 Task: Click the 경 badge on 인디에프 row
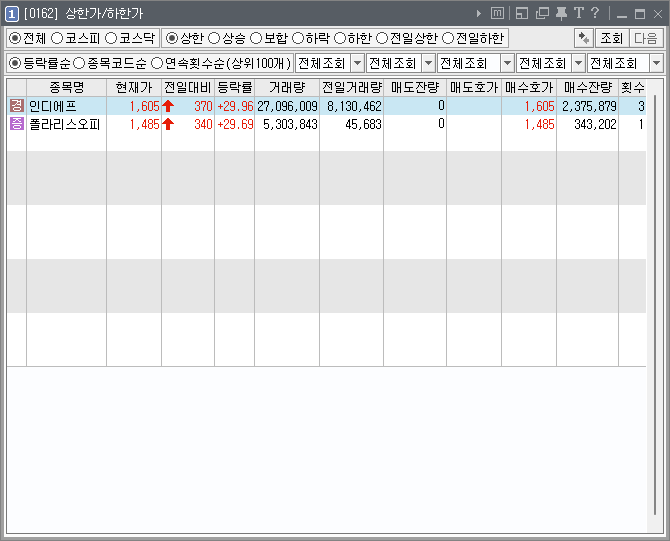coord(17,106)
